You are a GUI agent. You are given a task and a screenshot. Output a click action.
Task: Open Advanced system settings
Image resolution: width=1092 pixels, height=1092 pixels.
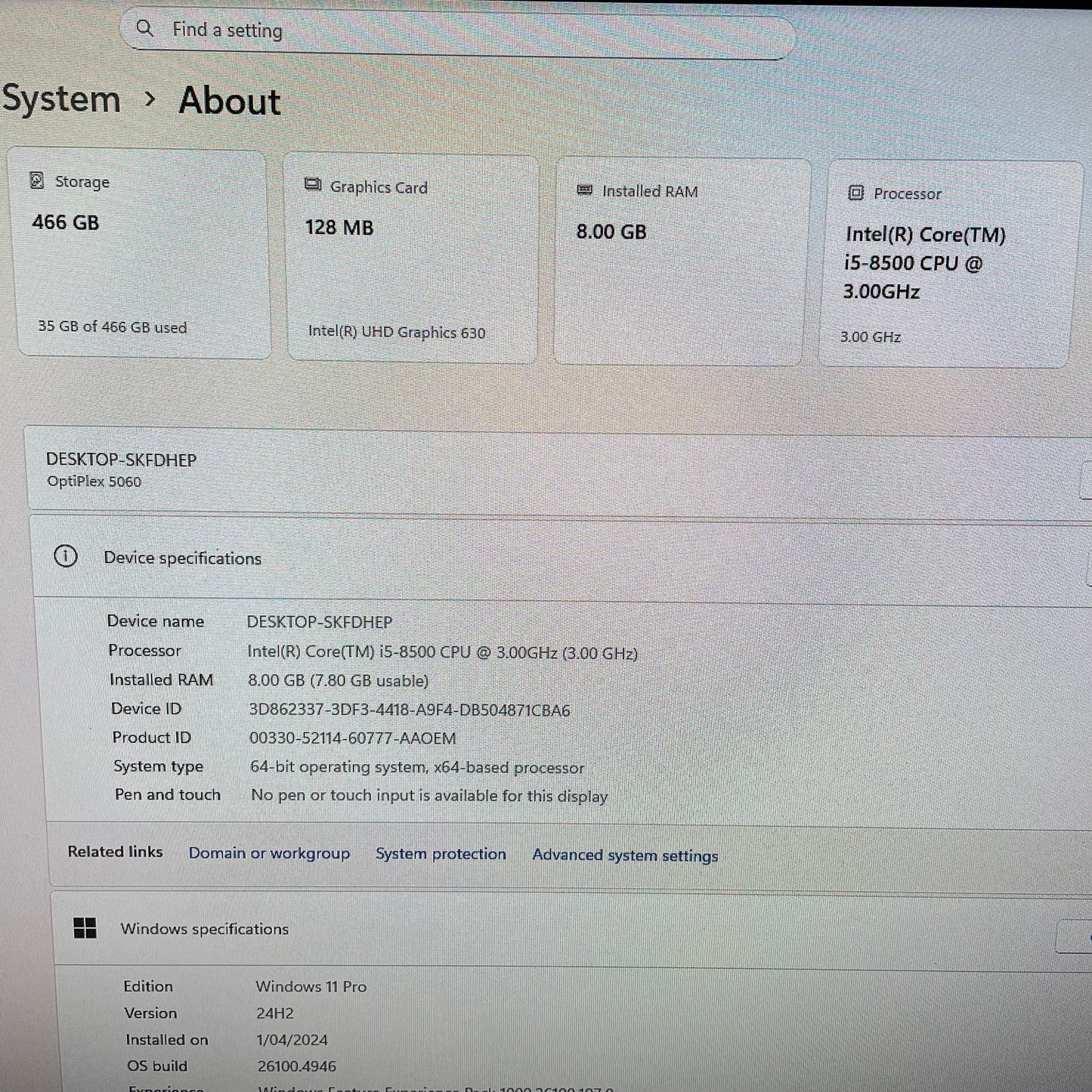coord(625,855)
